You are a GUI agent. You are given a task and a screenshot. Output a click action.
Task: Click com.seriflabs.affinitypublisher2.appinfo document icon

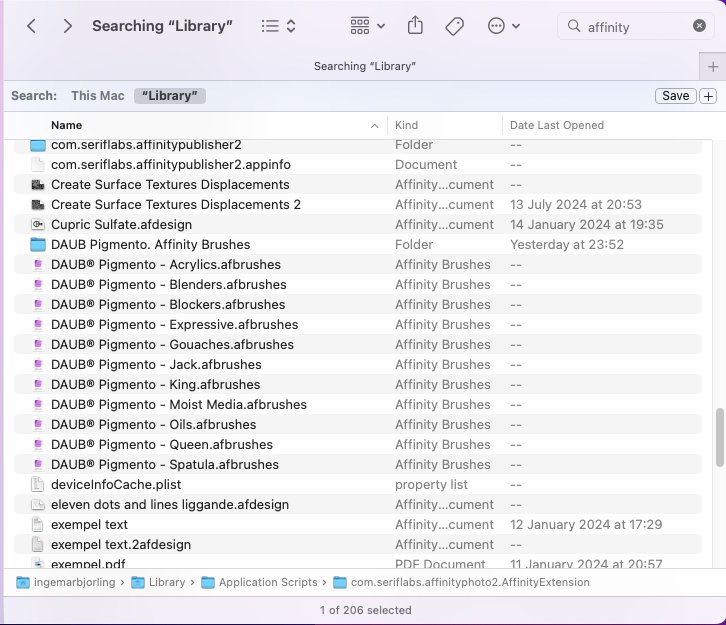coord(38,164)
